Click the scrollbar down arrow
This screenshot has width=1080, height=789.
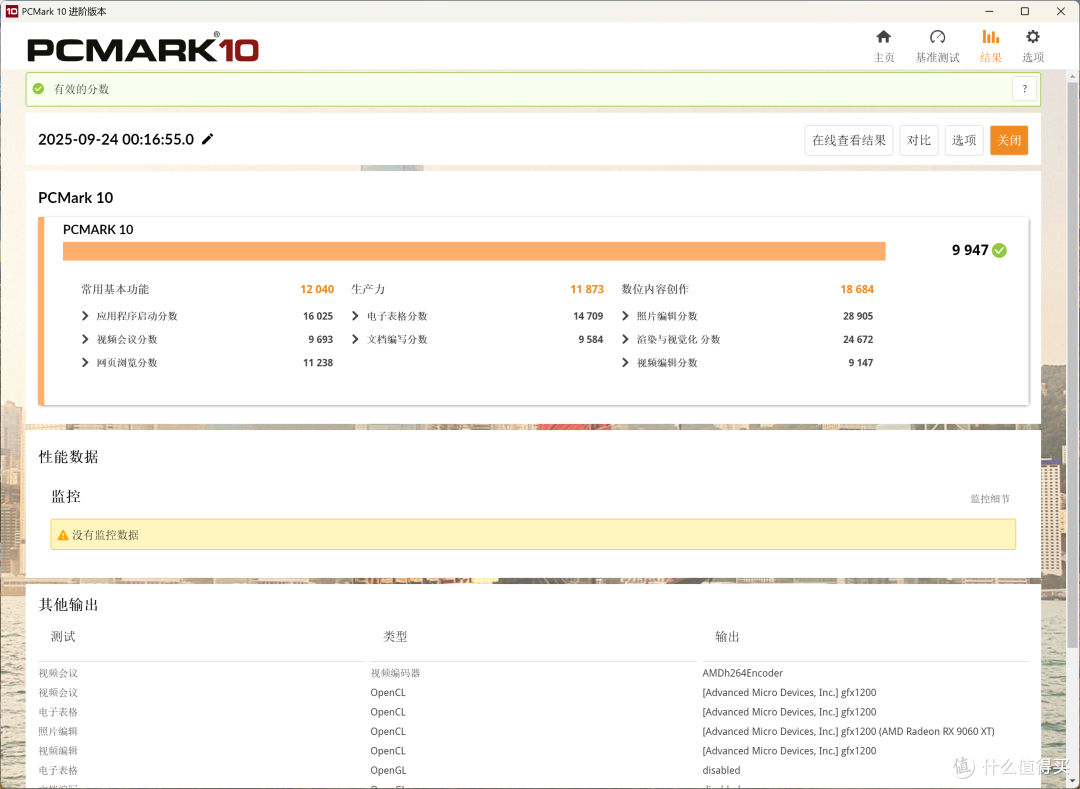pos(1072,781)
